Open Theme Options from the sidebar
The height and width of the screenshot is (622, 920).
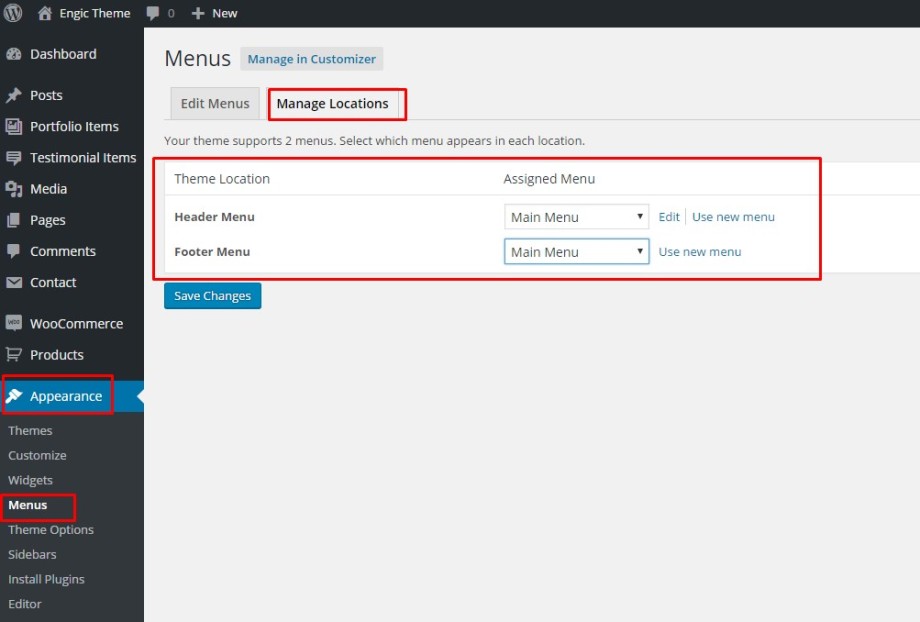click(50, 529)
